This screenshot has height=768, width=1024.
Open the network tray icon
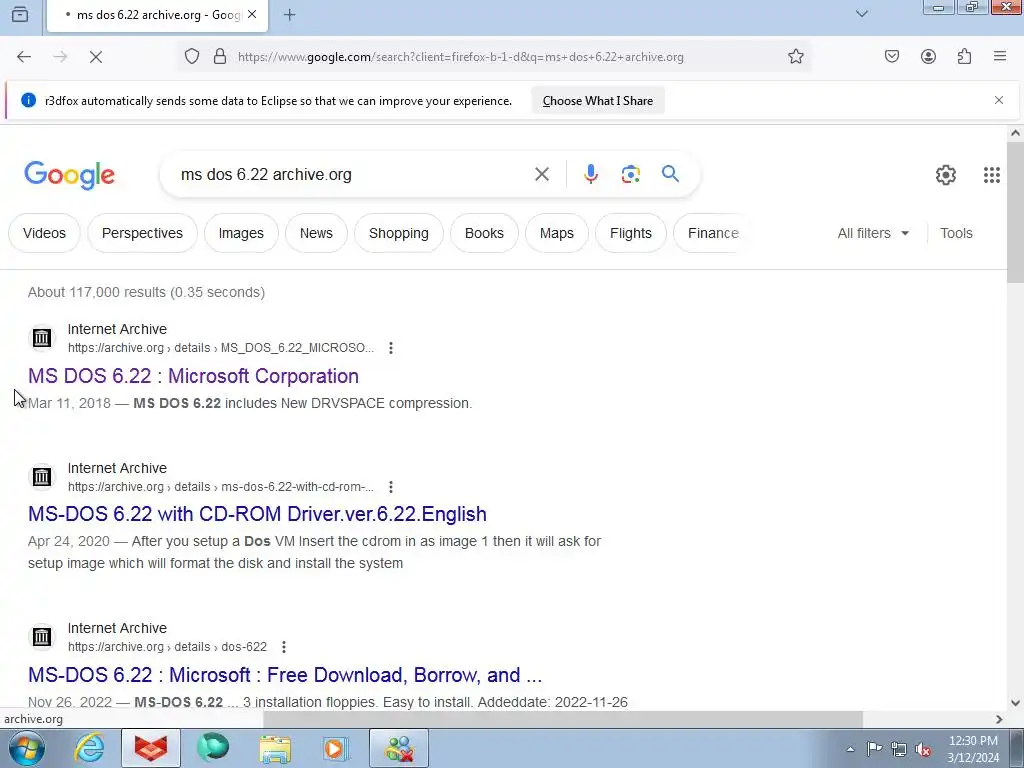click(899, 749)
